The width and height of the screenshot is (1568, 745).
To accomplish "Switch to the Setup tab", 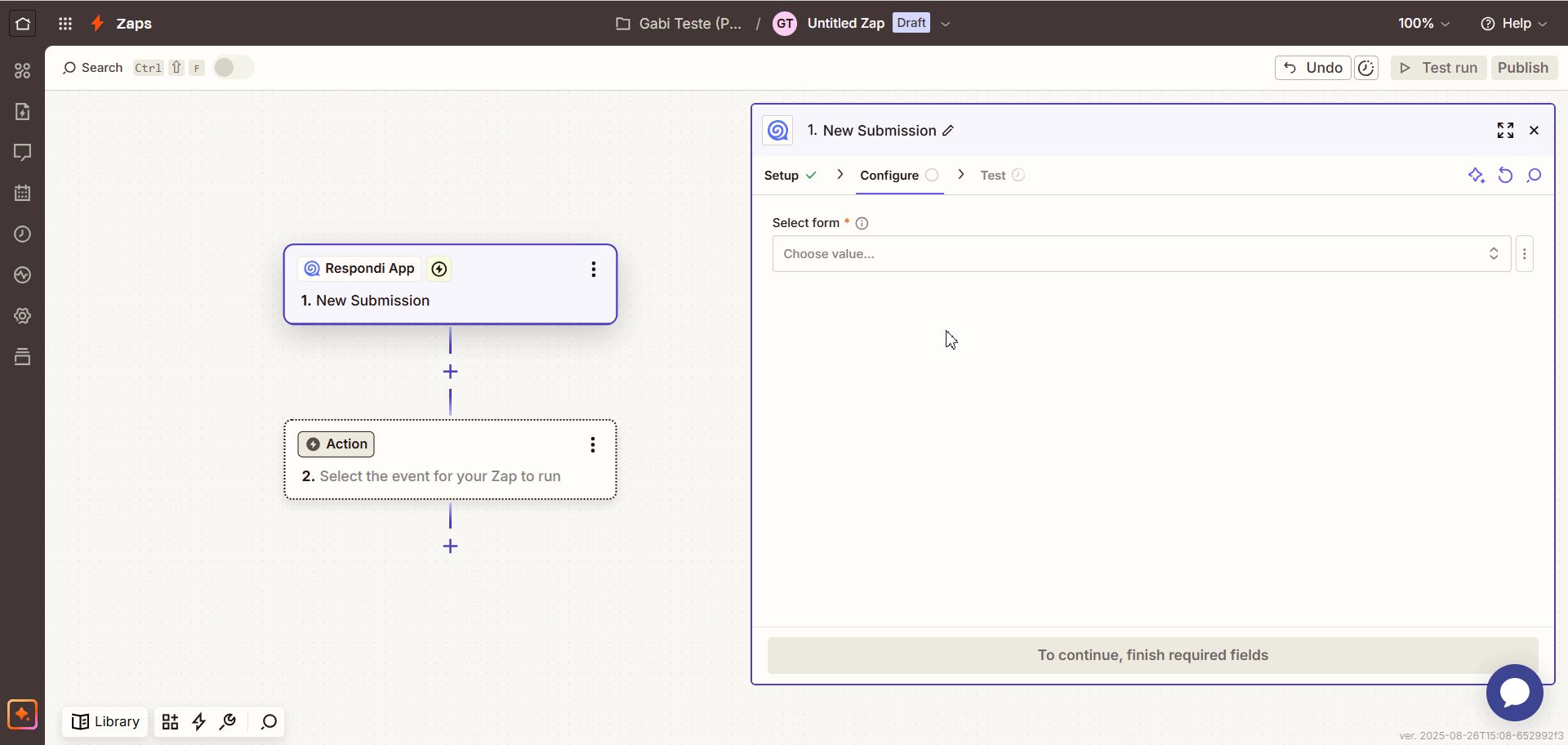I will point(790,176).
